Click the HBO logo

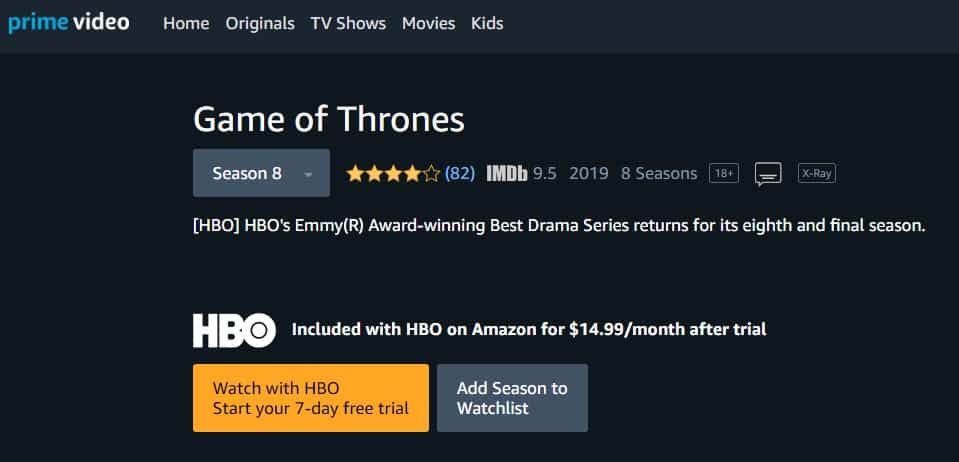[234, 330]
